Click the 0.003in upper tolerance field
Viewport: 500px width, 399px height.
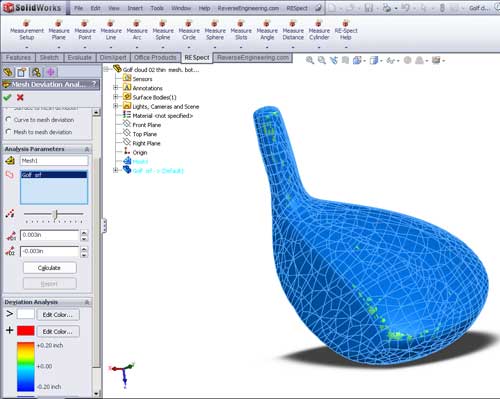pos(49,235)
